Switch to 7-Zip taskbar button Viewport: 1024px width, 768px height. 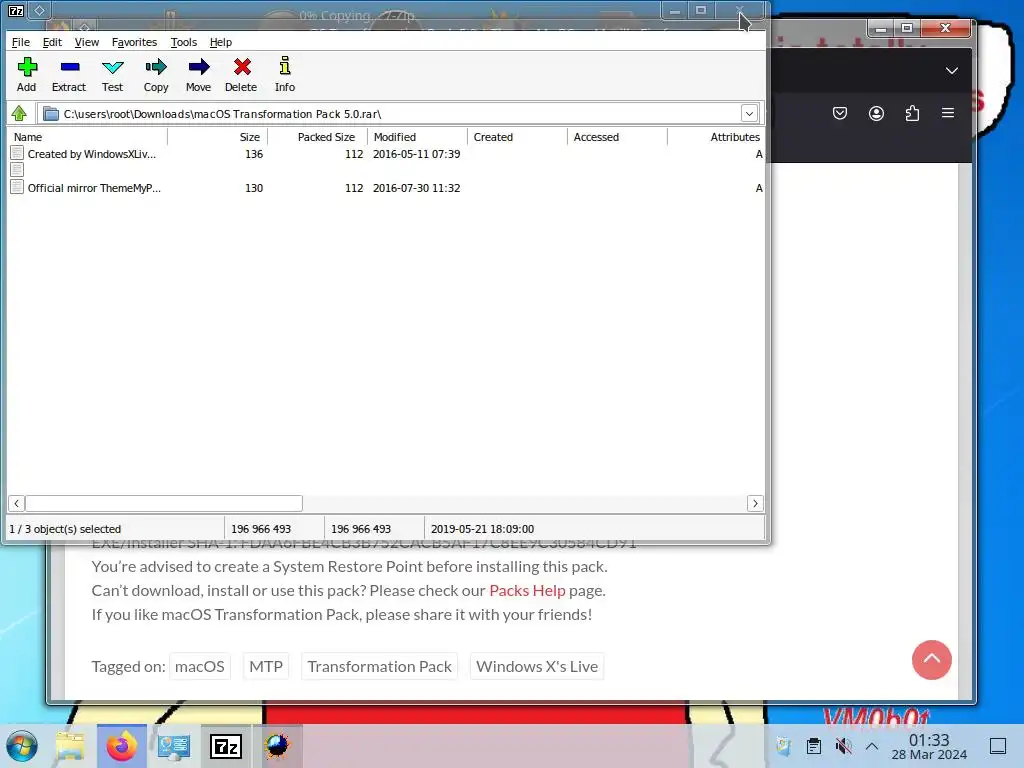[226, 746]
